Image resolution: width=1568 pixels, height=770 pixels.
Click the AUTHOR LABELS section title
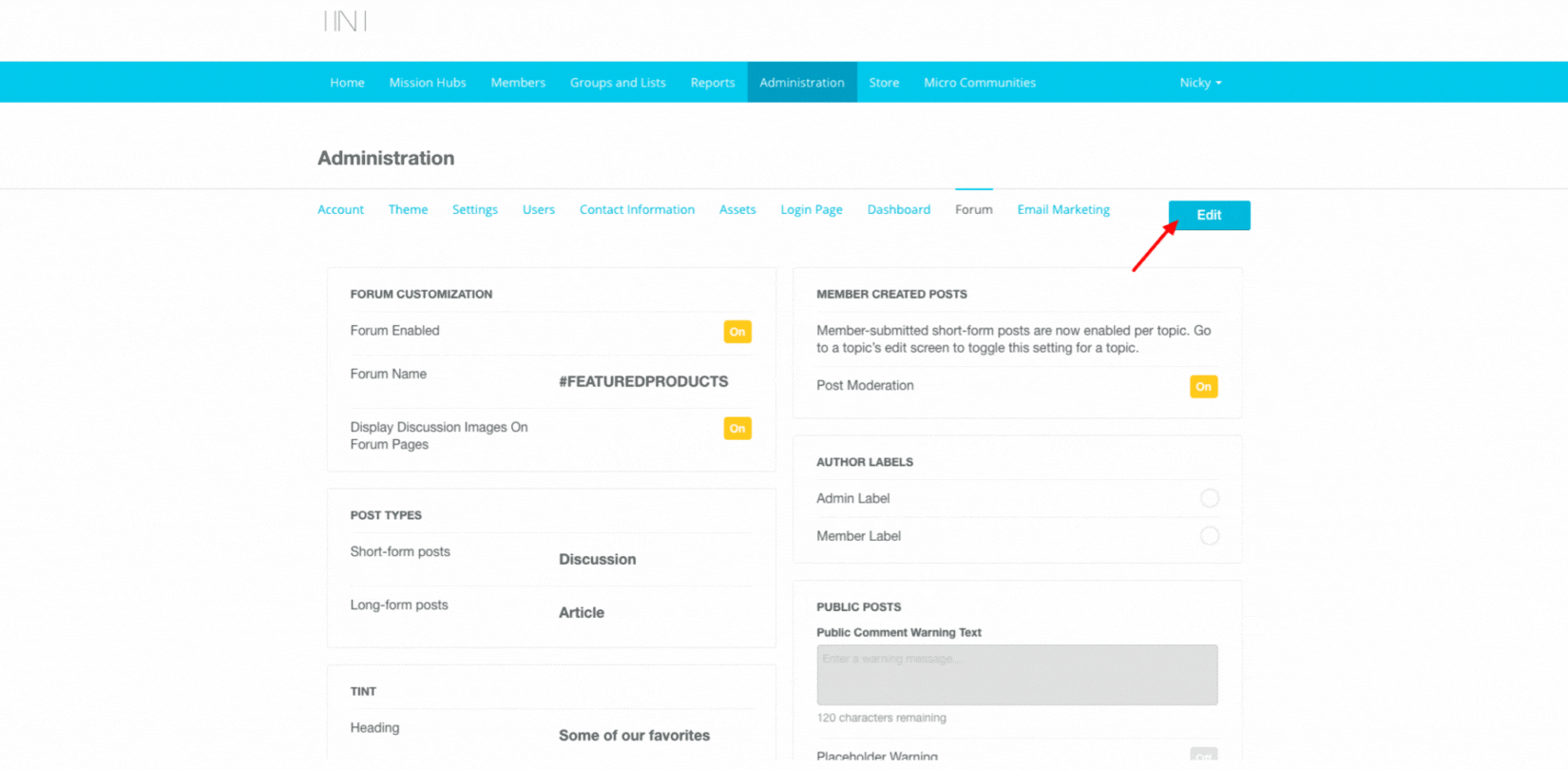coord(865,462)
